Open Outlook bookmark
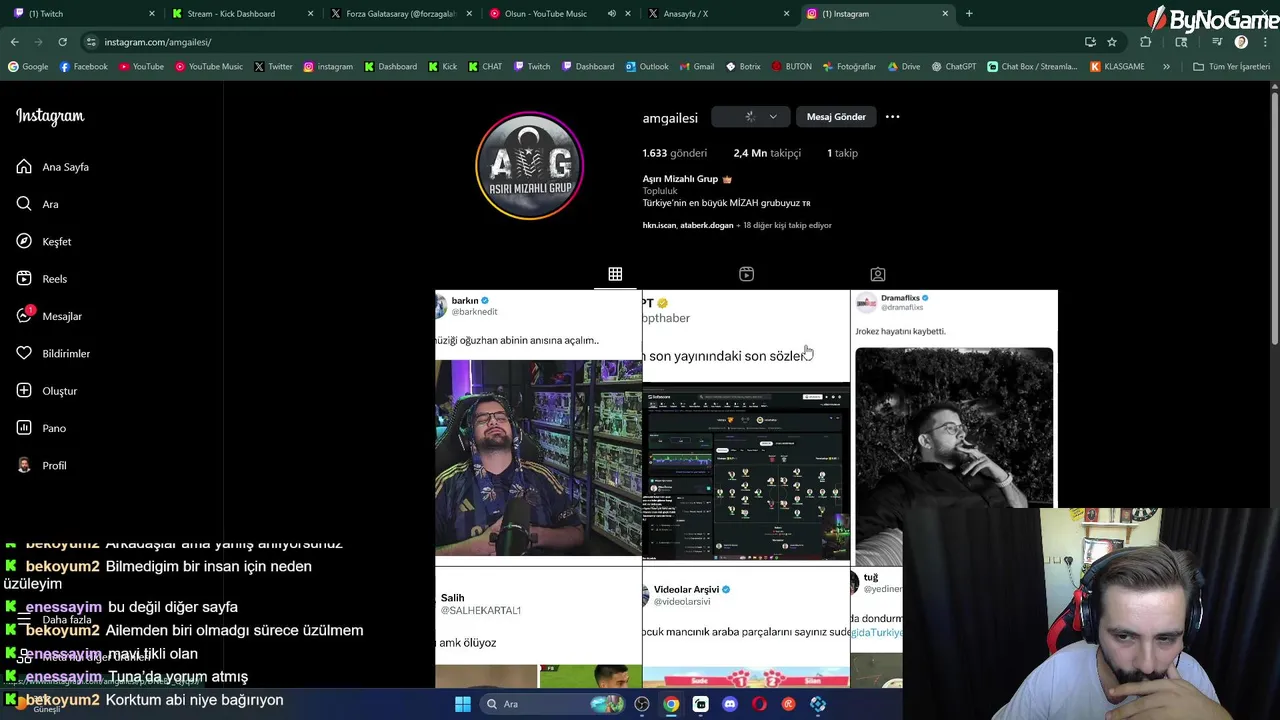 (x=647, y=67)
